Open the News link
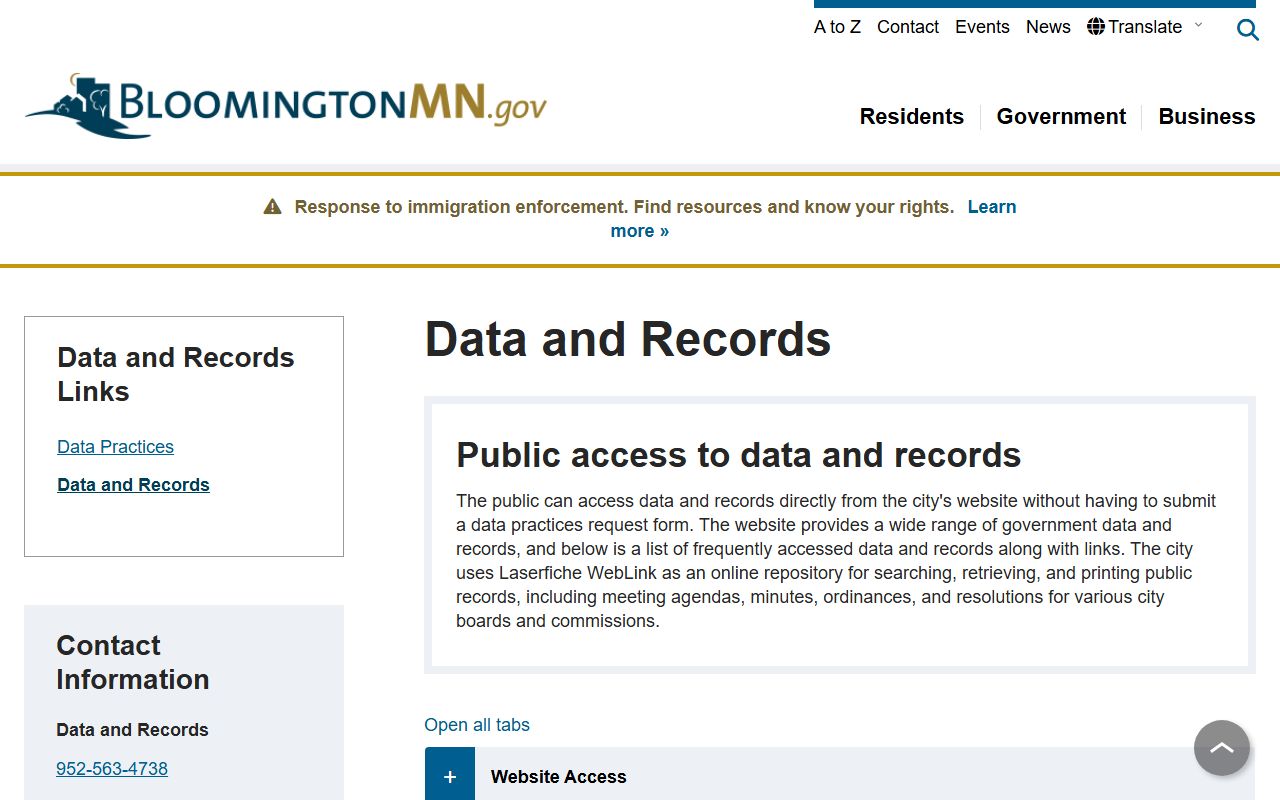 (x=1048, y=27)
